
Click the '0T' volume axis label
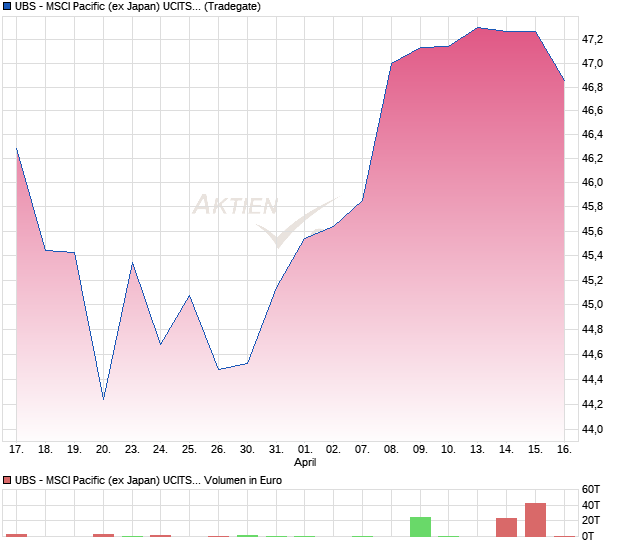point(588,536)
